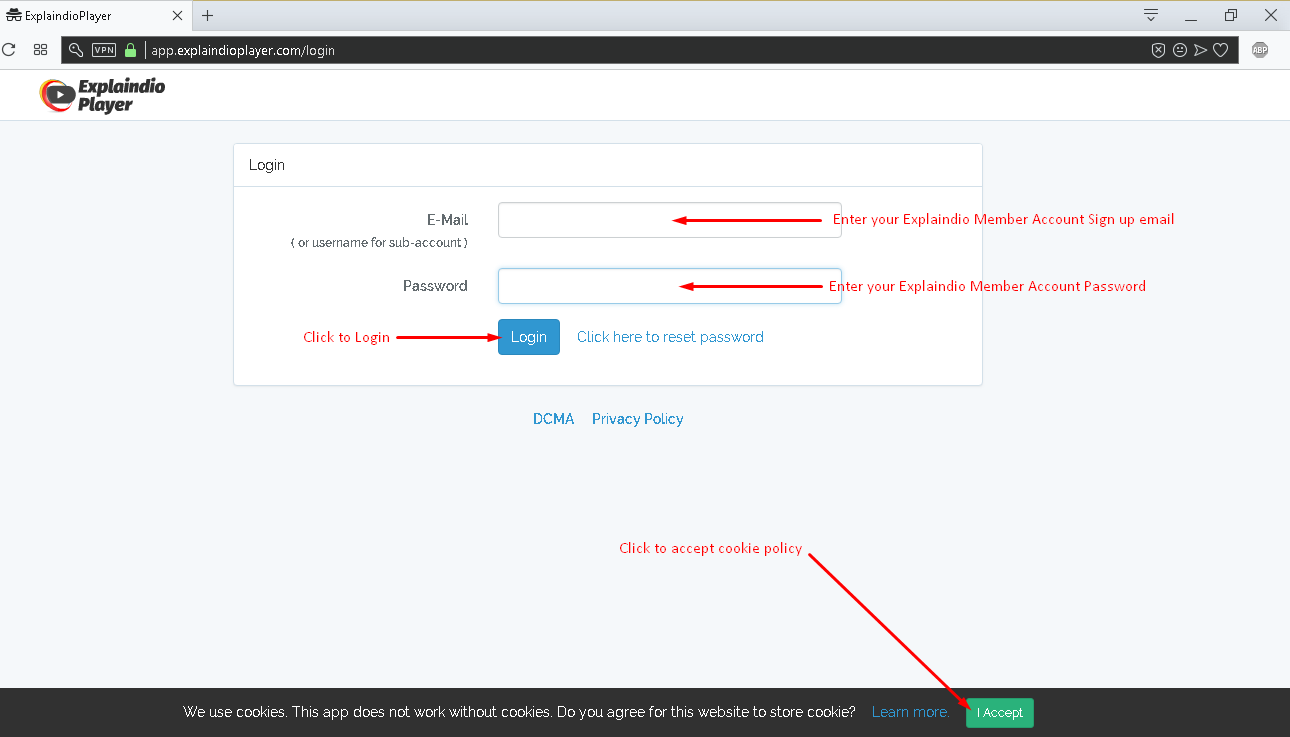Click the 'We use cookies' banner text
This screenshot has height=737, width=1290.
click(x=519, y=712)
